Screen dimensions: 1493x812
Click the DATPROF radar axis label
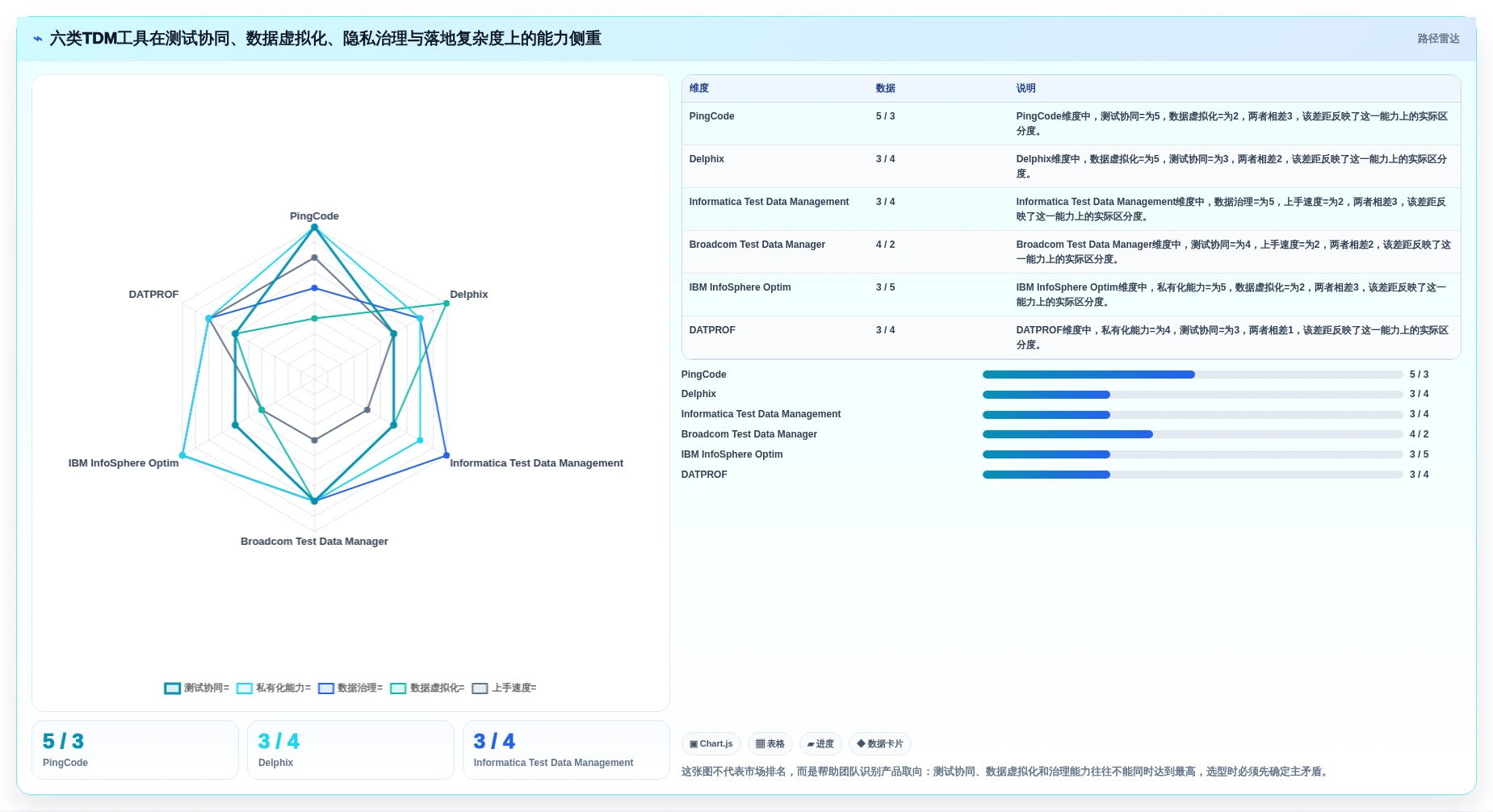[x=153, y=295]
